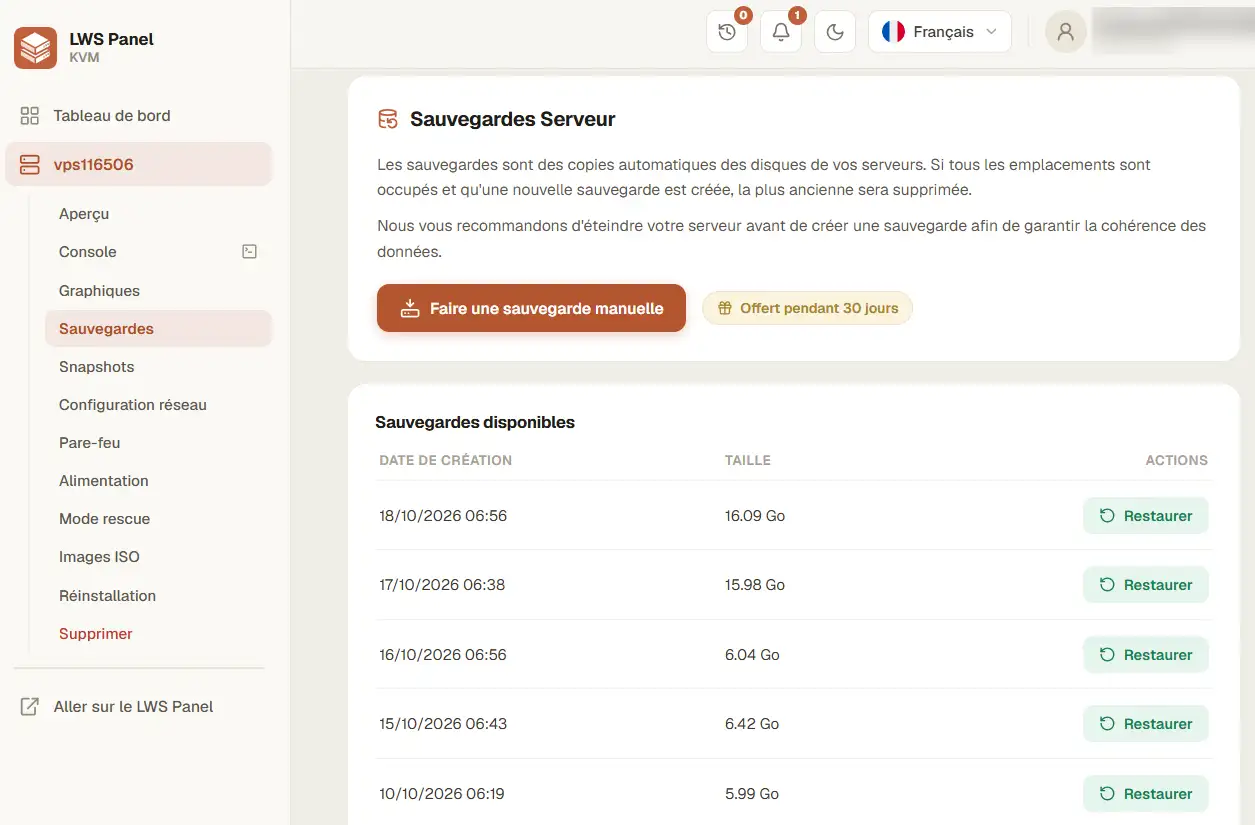1255x825 pixels.
Task: Restore the 15/10/2026 06:43 backup
Action: coord(1146,724)
